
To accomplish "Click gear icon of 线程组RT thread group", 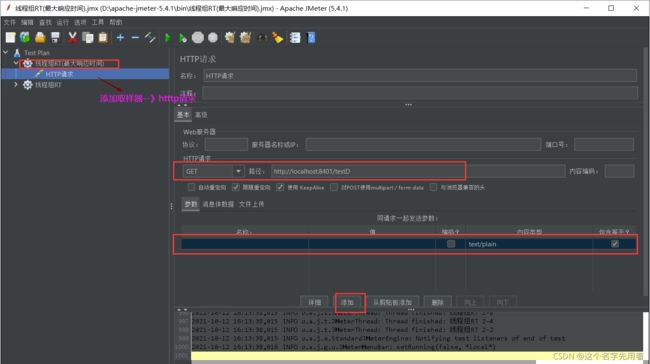I will pos(27,85).
